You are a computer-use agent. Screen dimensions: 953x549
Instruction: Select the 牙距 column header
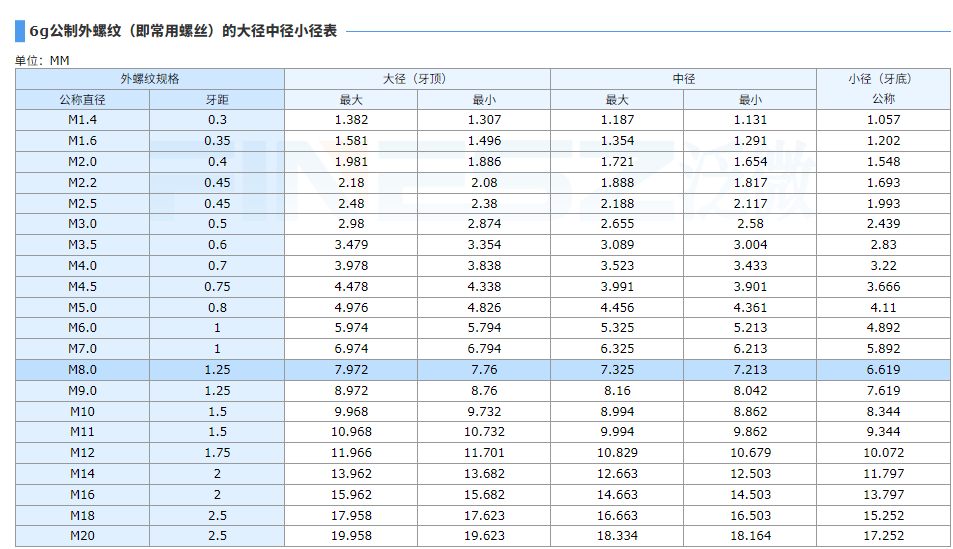[217, 99]
